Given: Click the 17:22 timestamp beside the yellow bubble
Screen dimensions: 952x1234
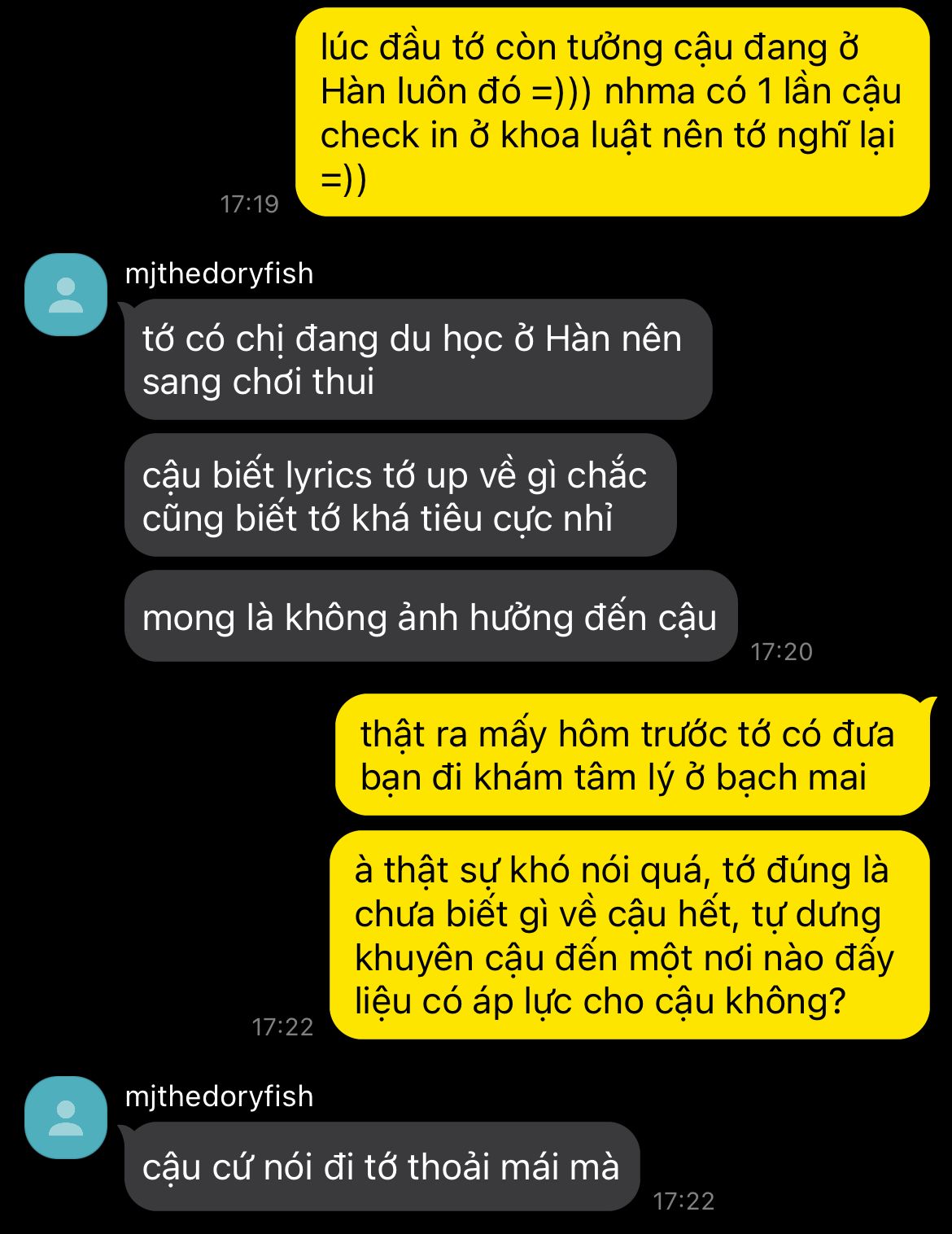Looking at the screenshot, I should [282, 1026].
